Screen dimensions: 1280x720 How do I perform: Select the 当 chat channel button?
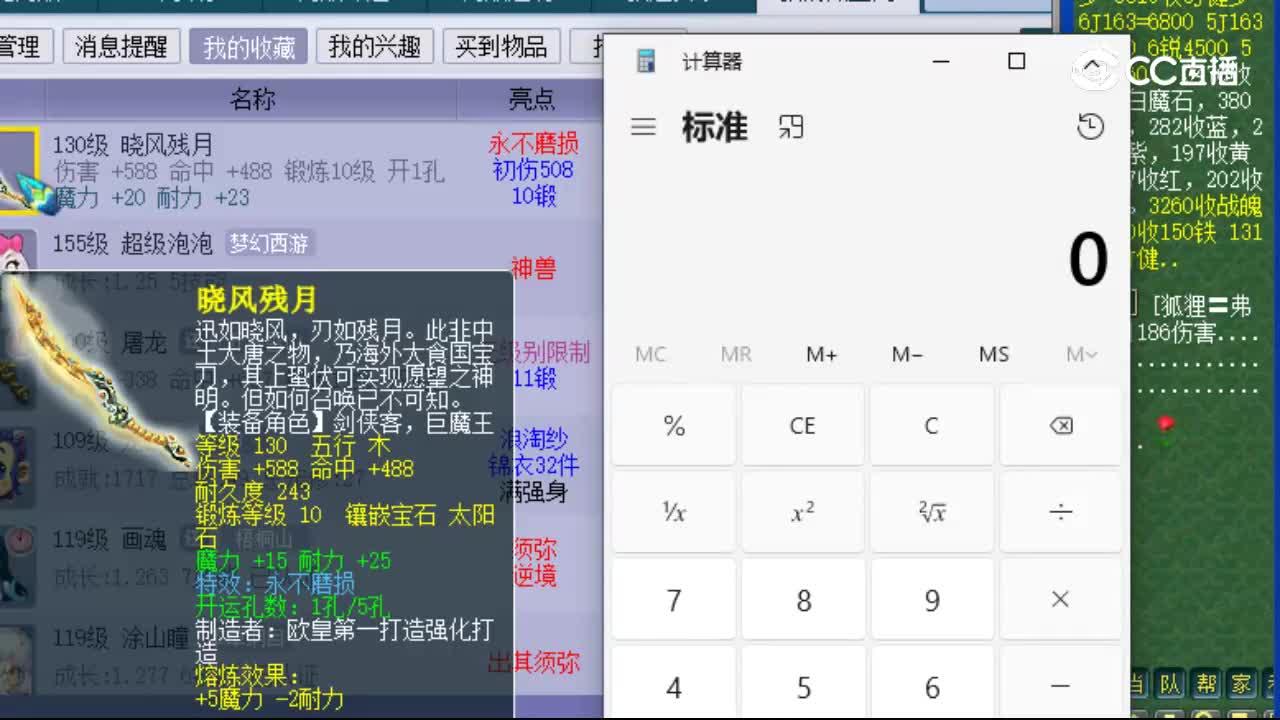pos(1136,684)
